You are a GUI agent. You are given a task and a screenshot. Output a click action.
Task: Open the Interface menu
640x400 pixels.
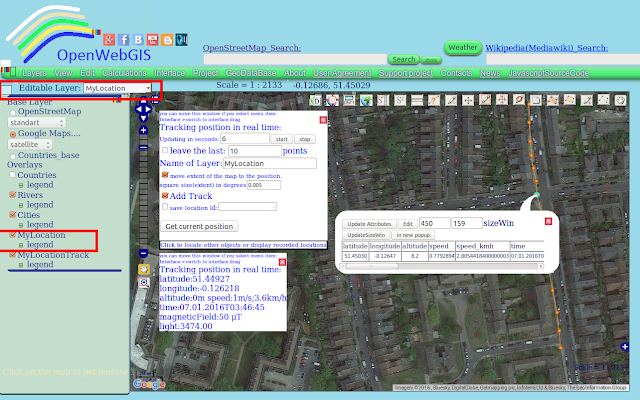169,73
